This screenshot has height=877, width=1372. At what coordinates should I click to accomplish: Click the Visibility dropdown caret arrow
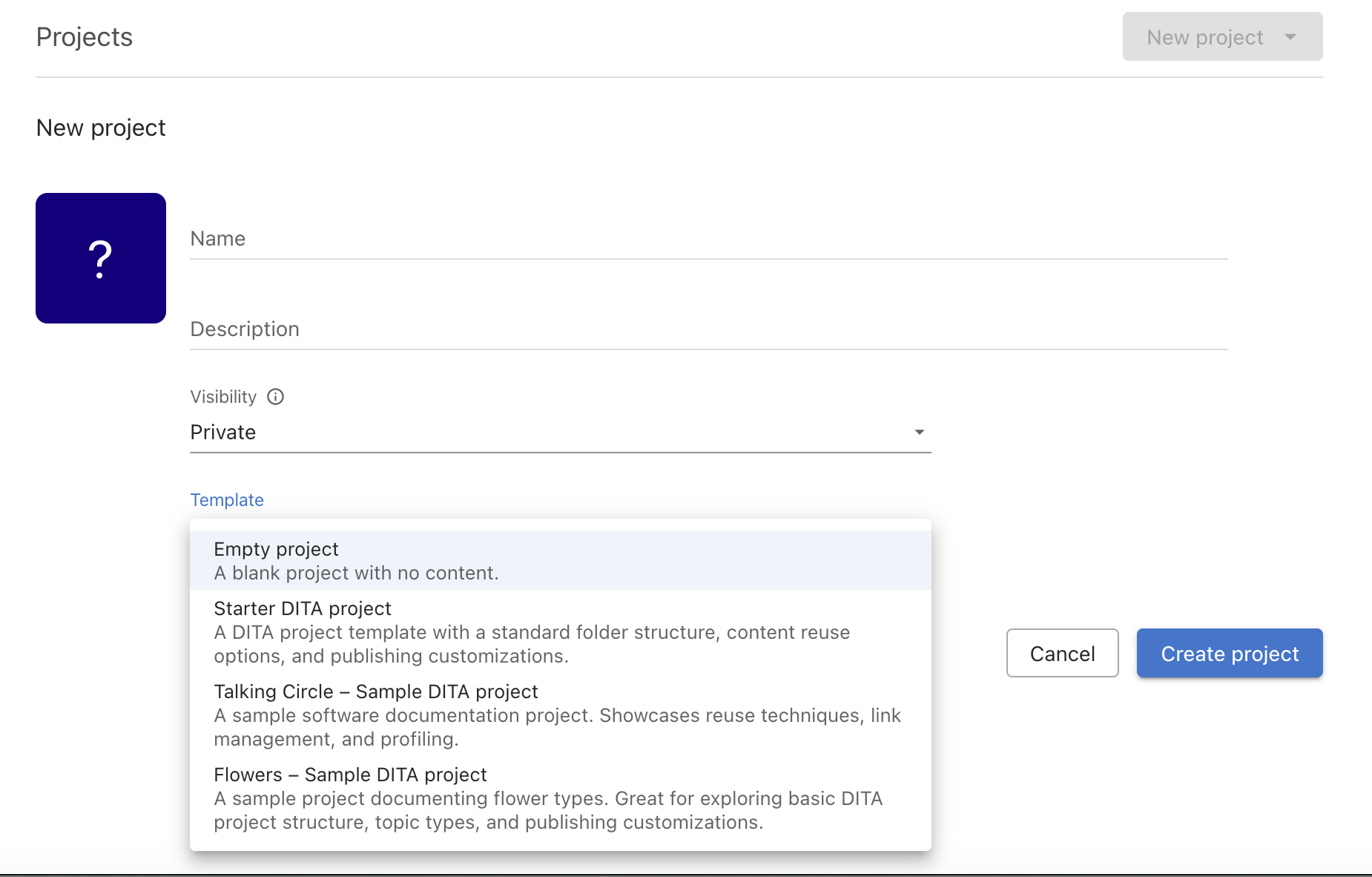[x=919, y=433]
